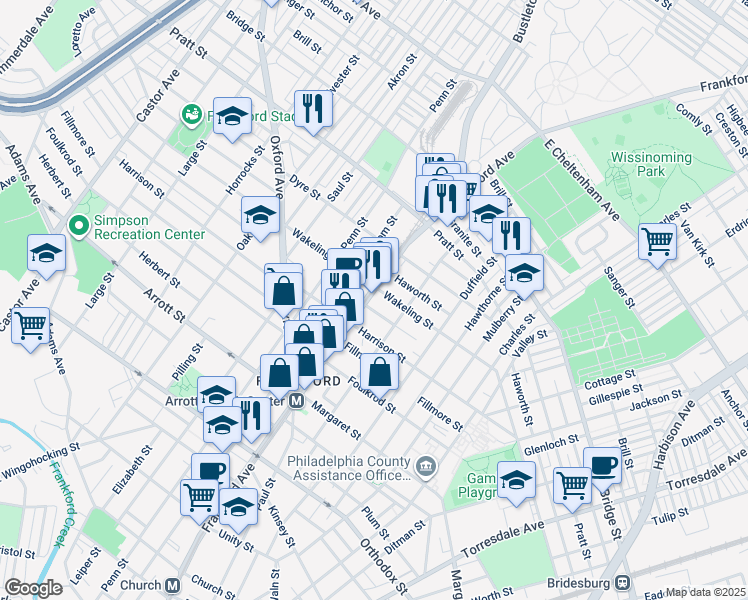Open the grocery cart marker near Van Kirk St
The width and height of the screenshot is (748, 600).
point(657,241)
